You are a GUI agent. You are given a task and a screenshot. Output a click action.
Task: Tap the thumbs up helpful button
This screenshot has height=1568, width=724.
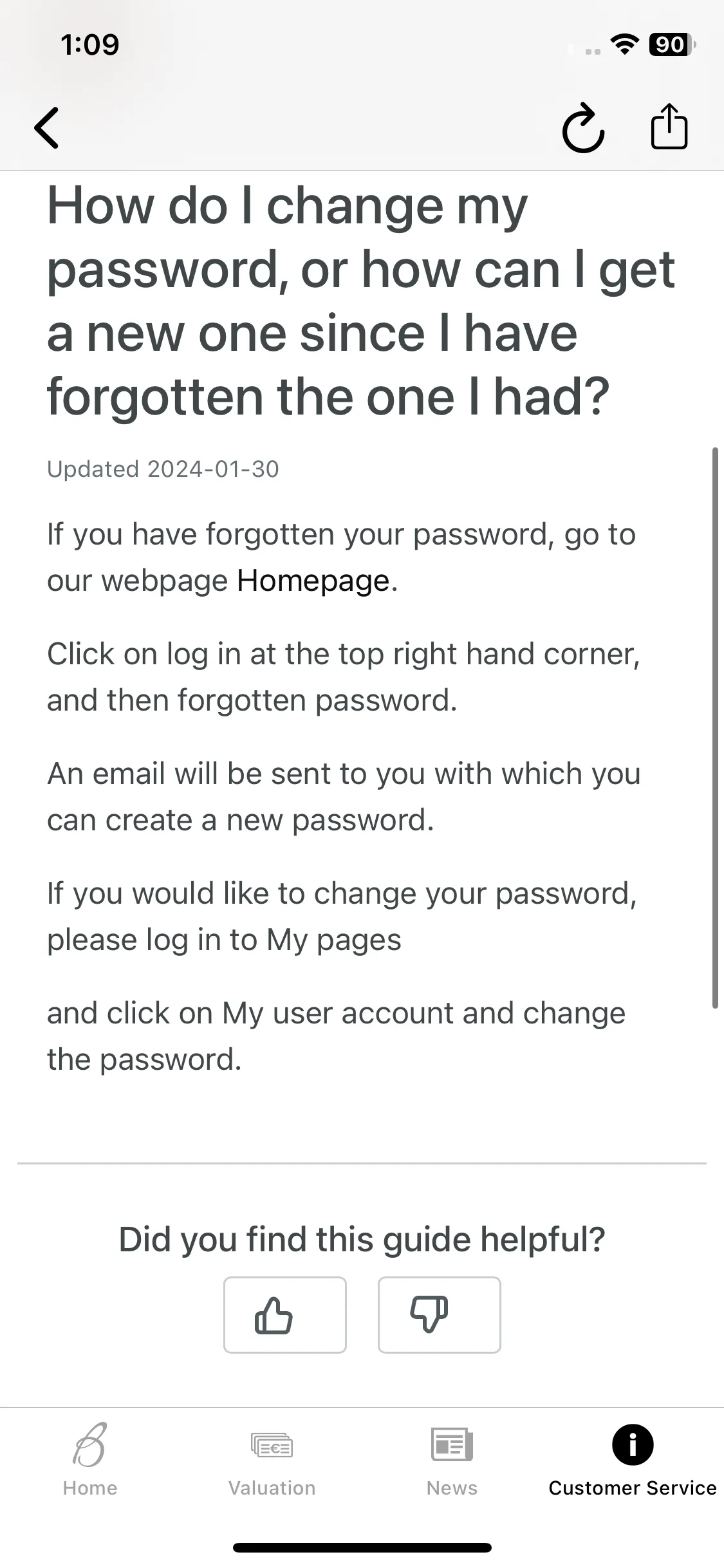click(285, 1315)
